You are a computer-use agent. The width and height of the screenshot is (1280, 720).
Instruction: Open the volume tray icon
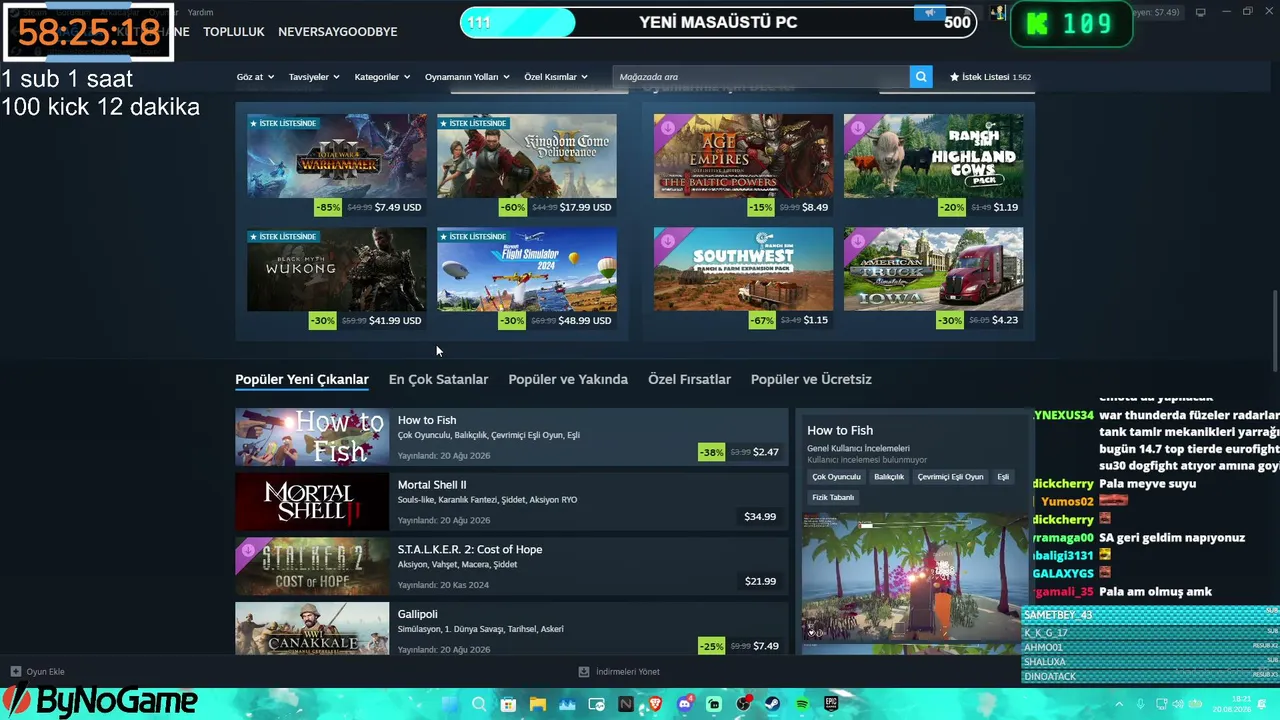coord(1178,704)
